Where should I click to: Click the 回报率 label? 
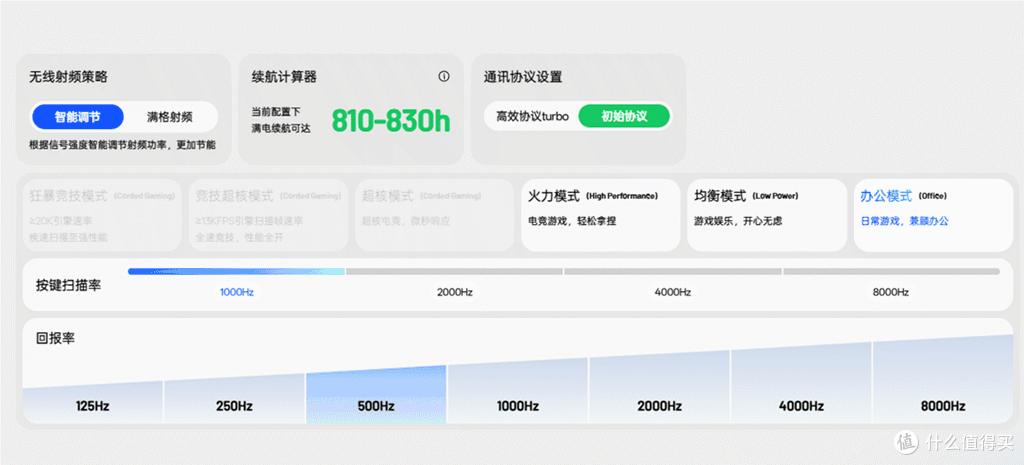56,338
